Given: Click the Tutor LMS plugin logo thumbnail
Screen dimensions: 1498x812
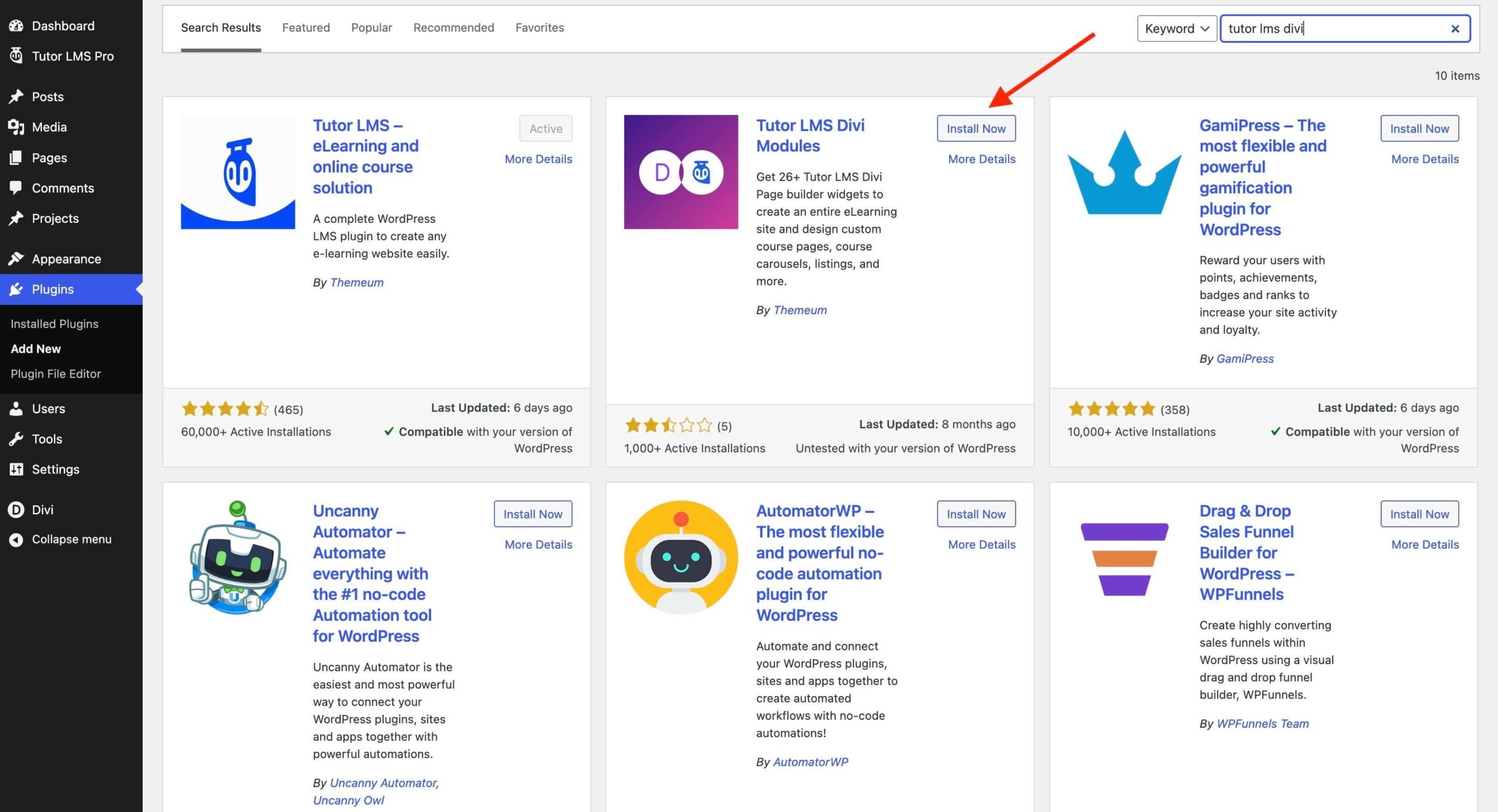Looking at the screenshot, I should [x=238, y=172].
